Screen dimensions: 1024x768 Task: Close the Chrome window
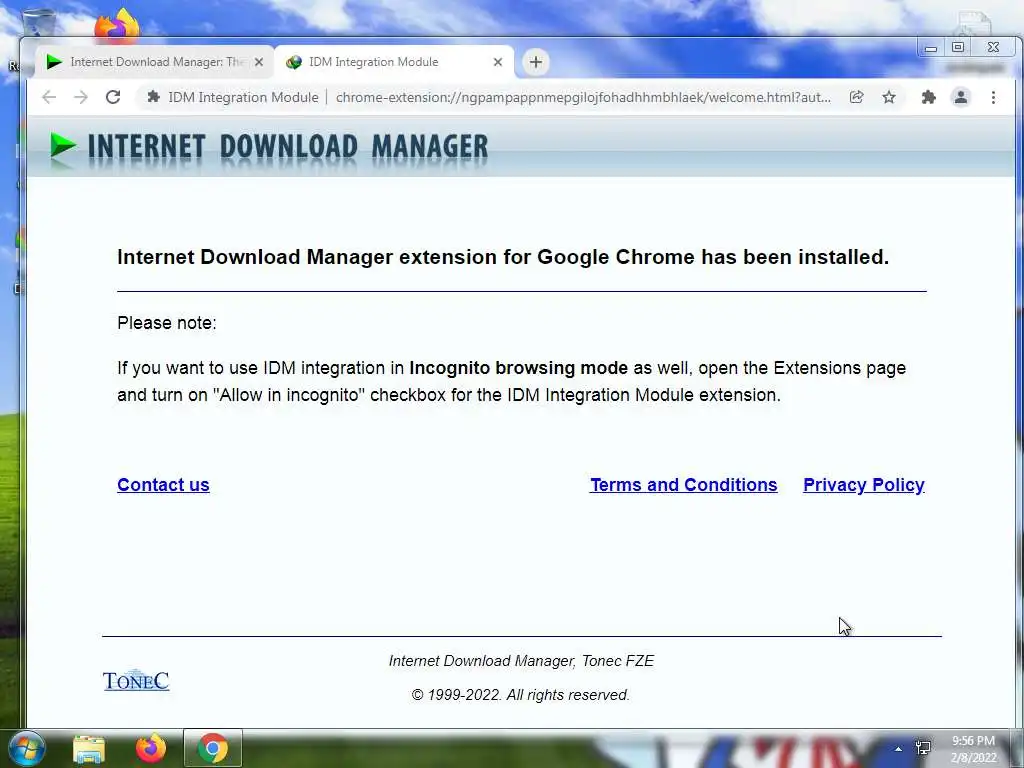(993, 47)
